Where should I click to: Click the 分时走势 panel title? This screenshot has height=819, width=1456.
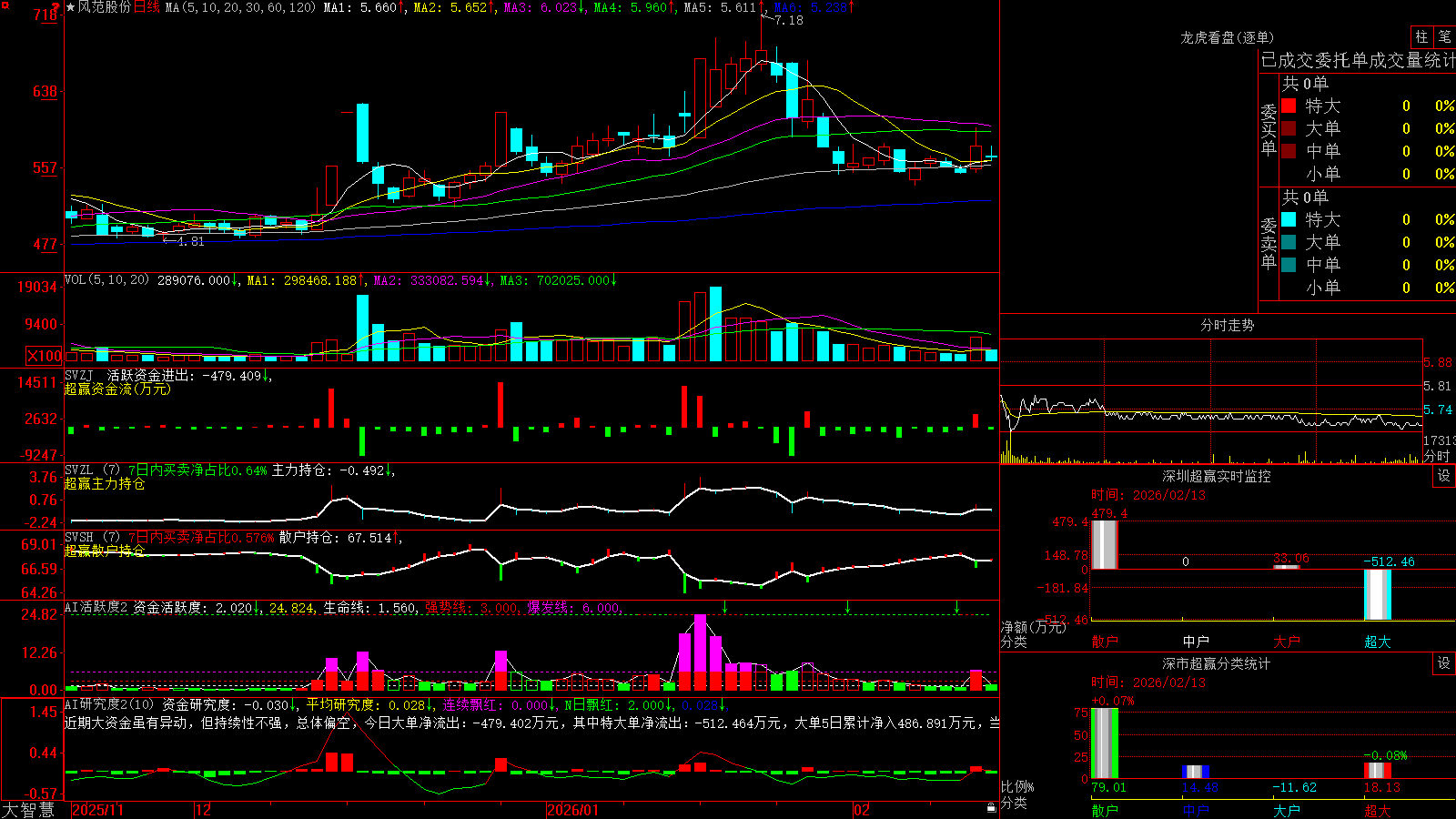tap(1227, 325)
